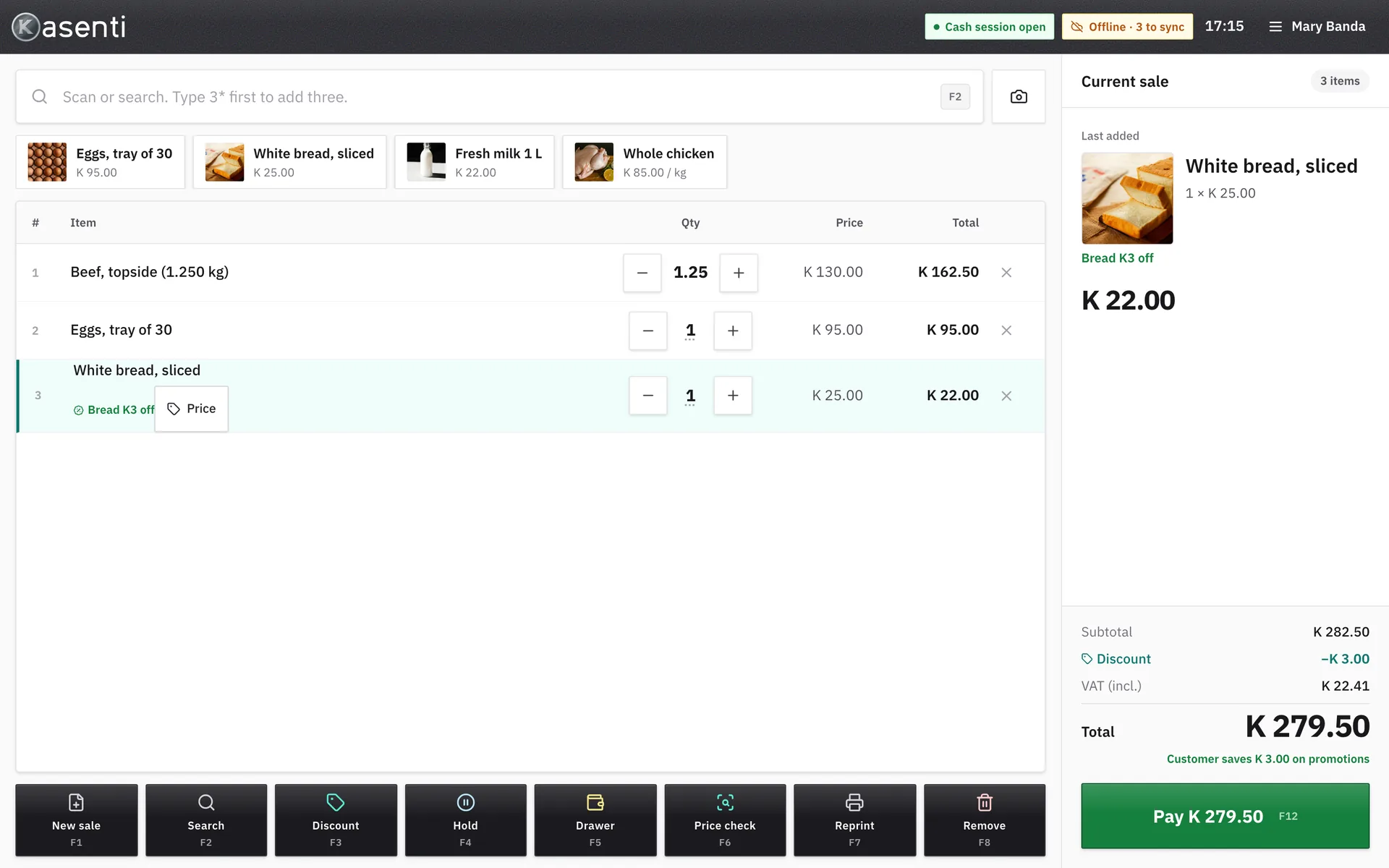This screenshot has width=1389, height=868.
Task: Hold the current sale
Action: (x=465, y=820)
